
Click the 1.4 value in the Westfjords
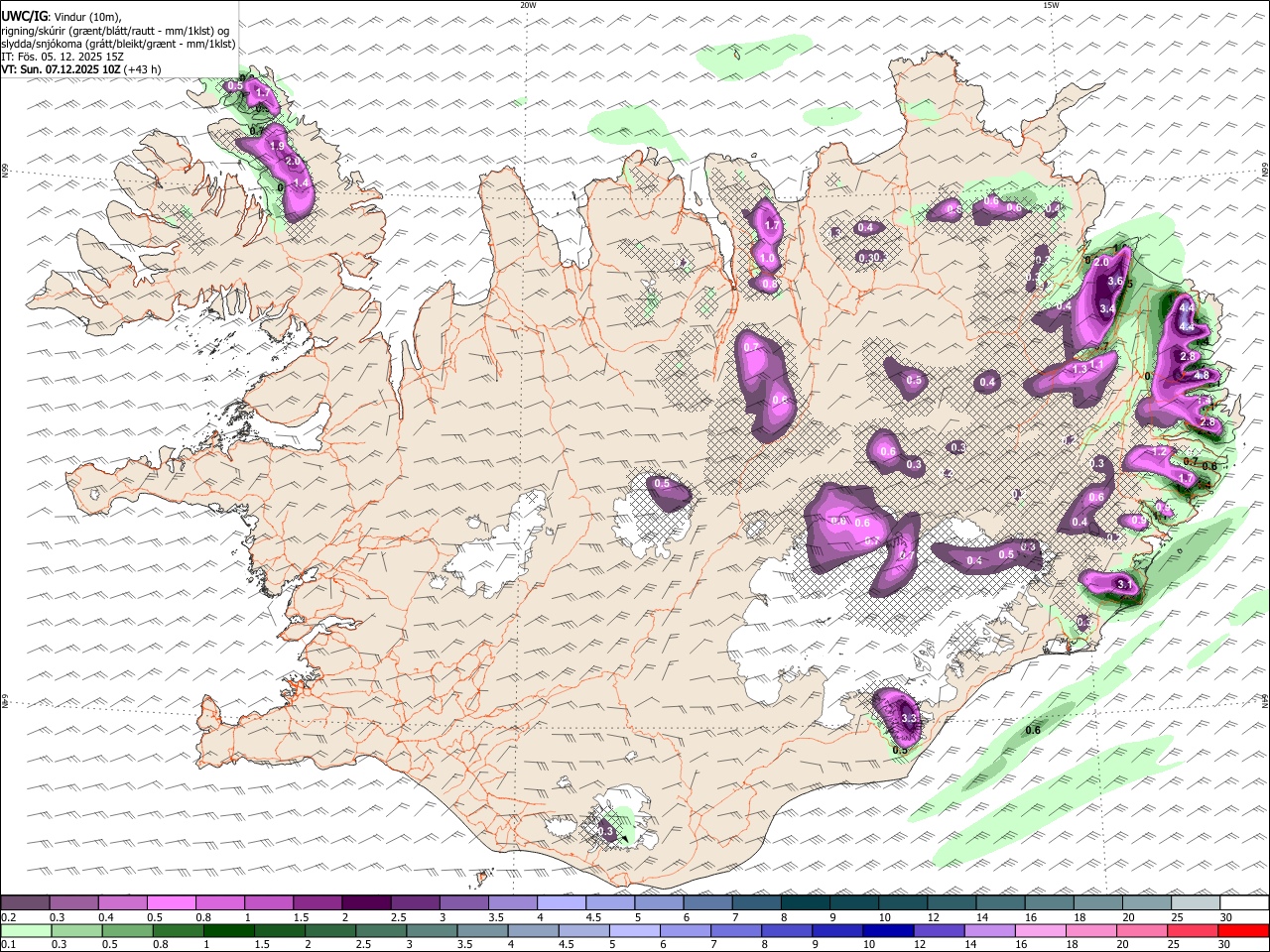click(x=301, y=183)
